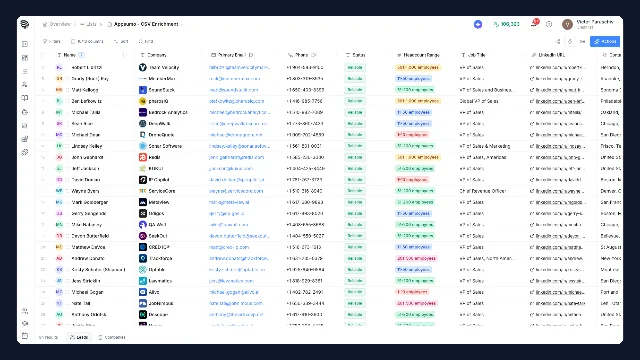This screenshot has height=360, width=640.
Task: Click the blue hexagon badge in header
Action: (x=478, y=24)
